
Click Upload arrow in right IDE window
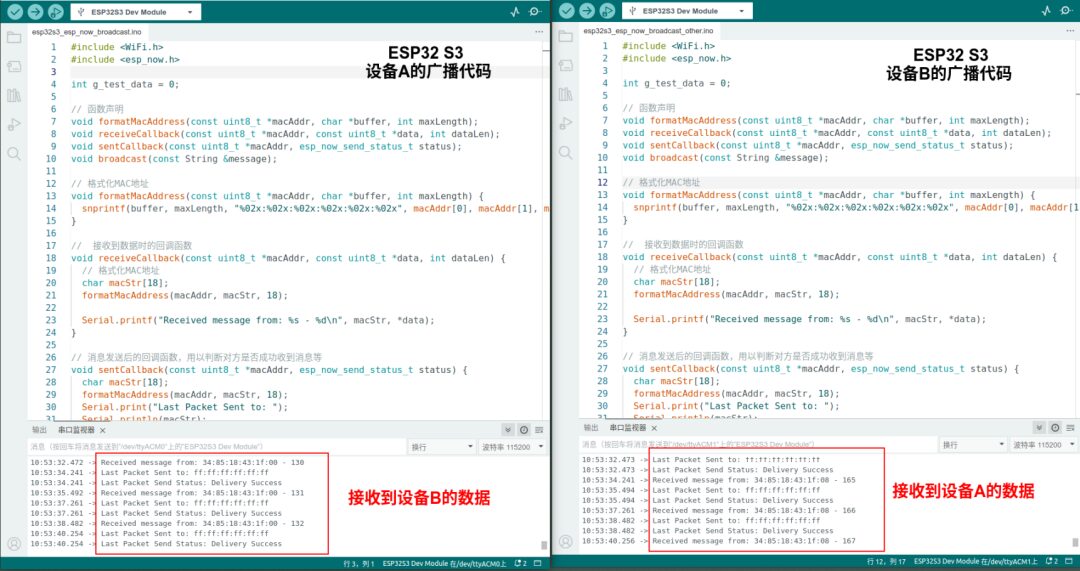587,11
